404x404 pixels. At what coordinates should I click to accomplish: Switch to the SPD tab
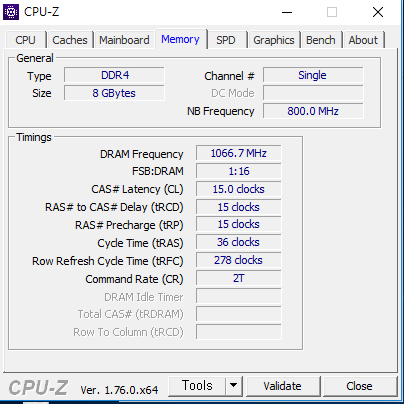tap(226, 40)
